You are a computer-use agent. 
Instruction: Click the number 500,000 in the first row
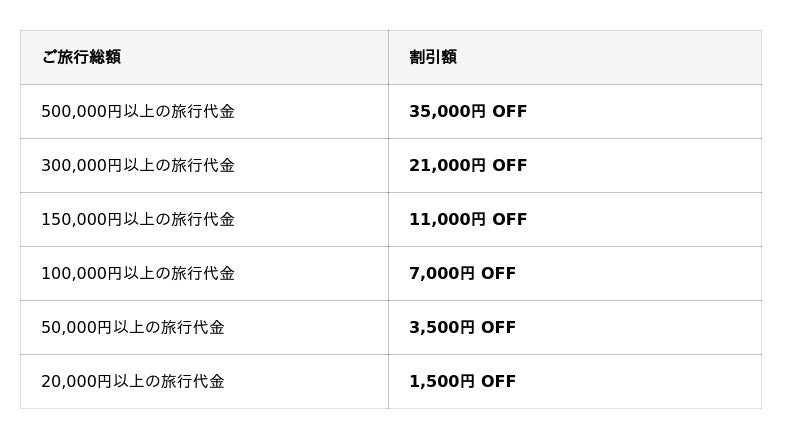tap(70, 112)
